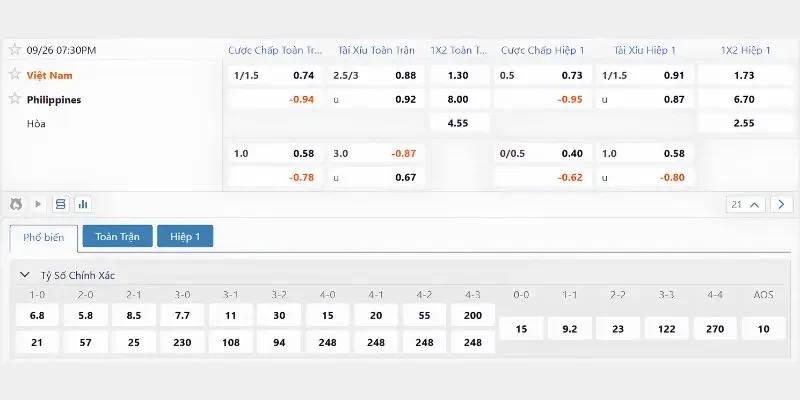Click the star next to Việt Nam
This screenshot has height=400, width=800.
pos(15,74)
